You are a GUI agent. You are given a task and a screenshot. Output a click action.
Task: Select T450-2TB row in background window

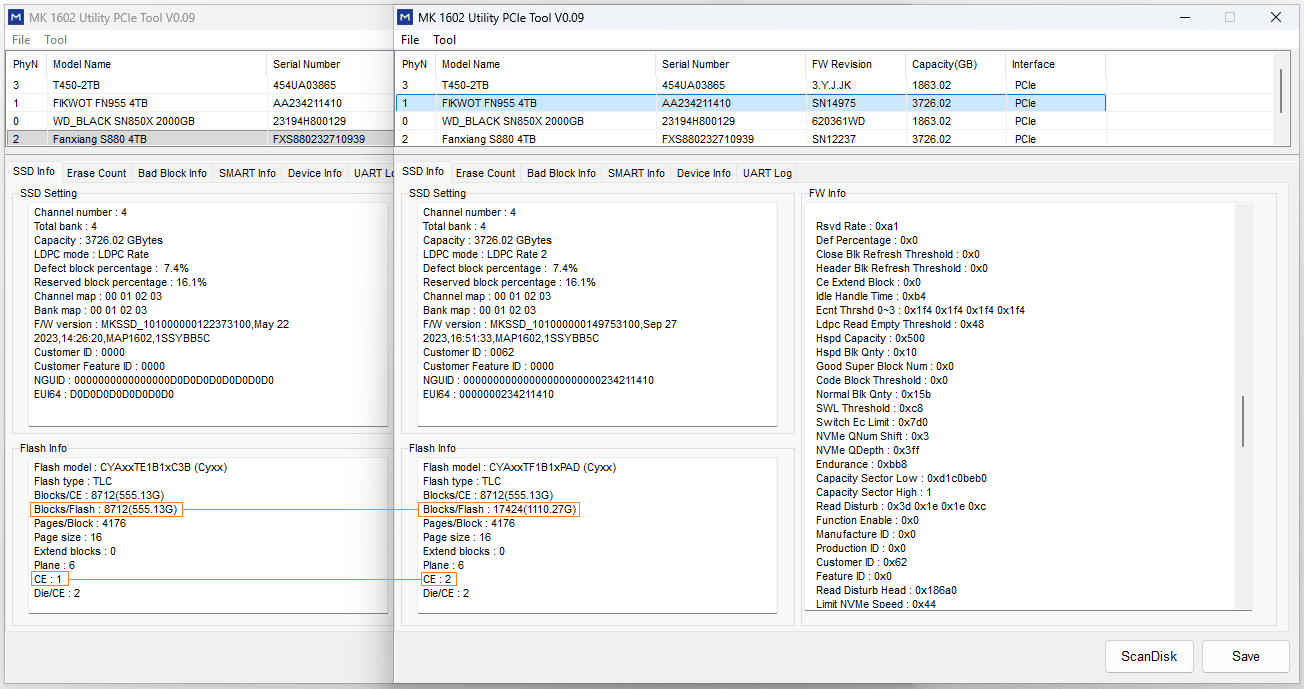coord(200,85)
